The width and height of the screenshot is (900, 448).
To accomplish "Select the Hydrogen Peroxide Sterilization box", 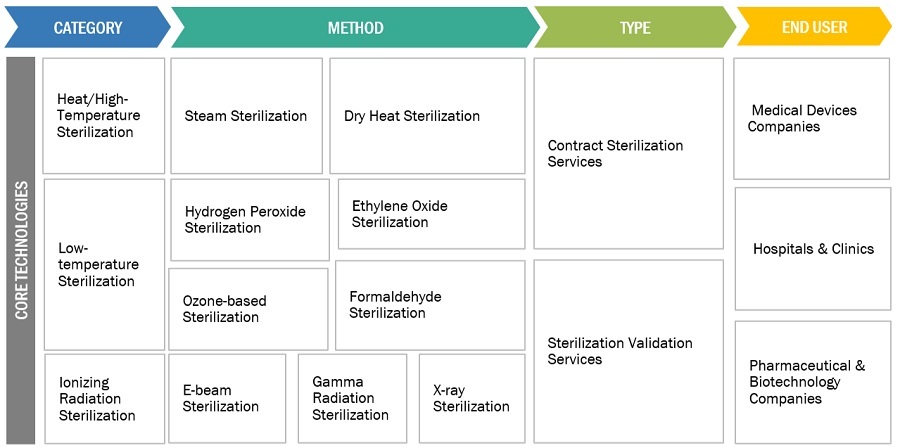I will [249, 220].
